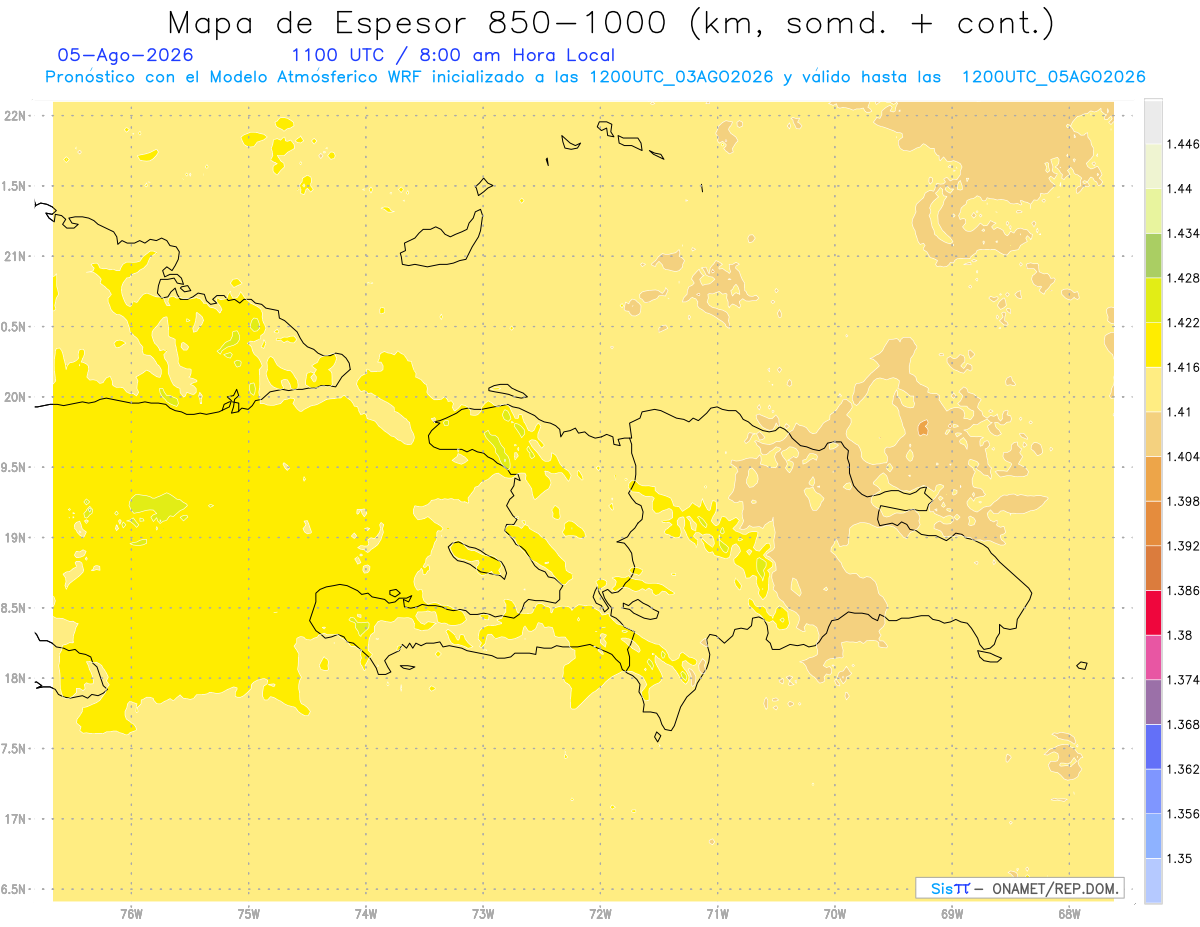Click the "74W" longitude label
Viewport: 1200px width, 927px height.
pos(366,914)
